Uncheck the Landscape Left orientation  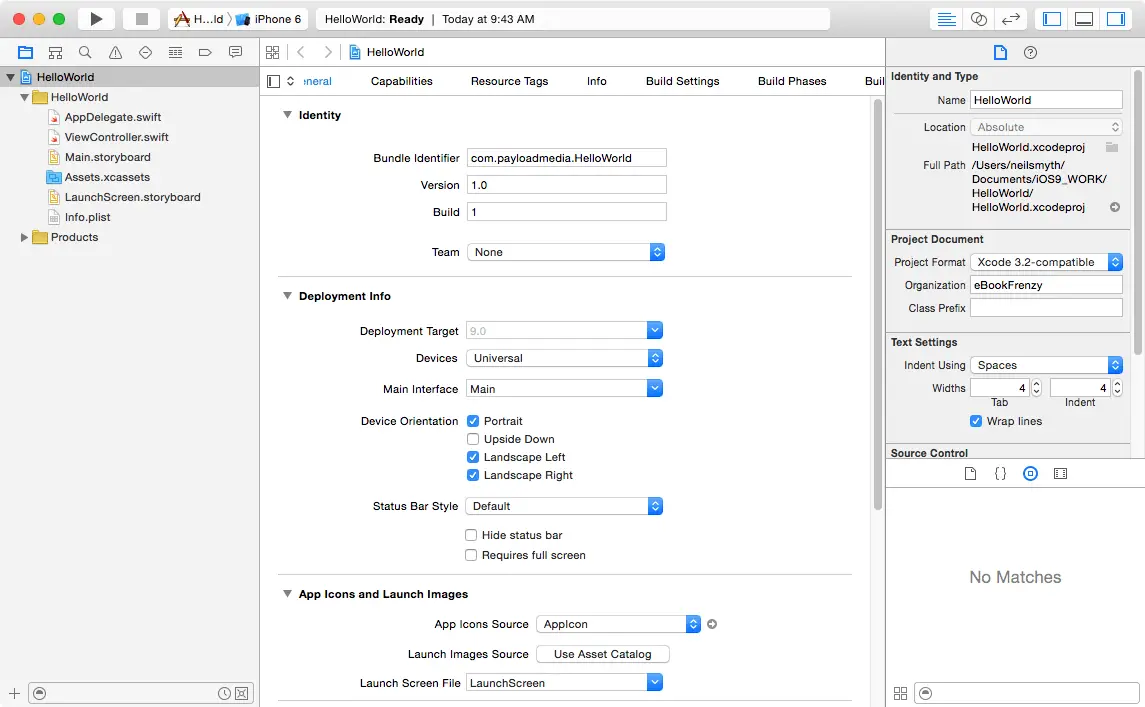[x=472, y=456]
